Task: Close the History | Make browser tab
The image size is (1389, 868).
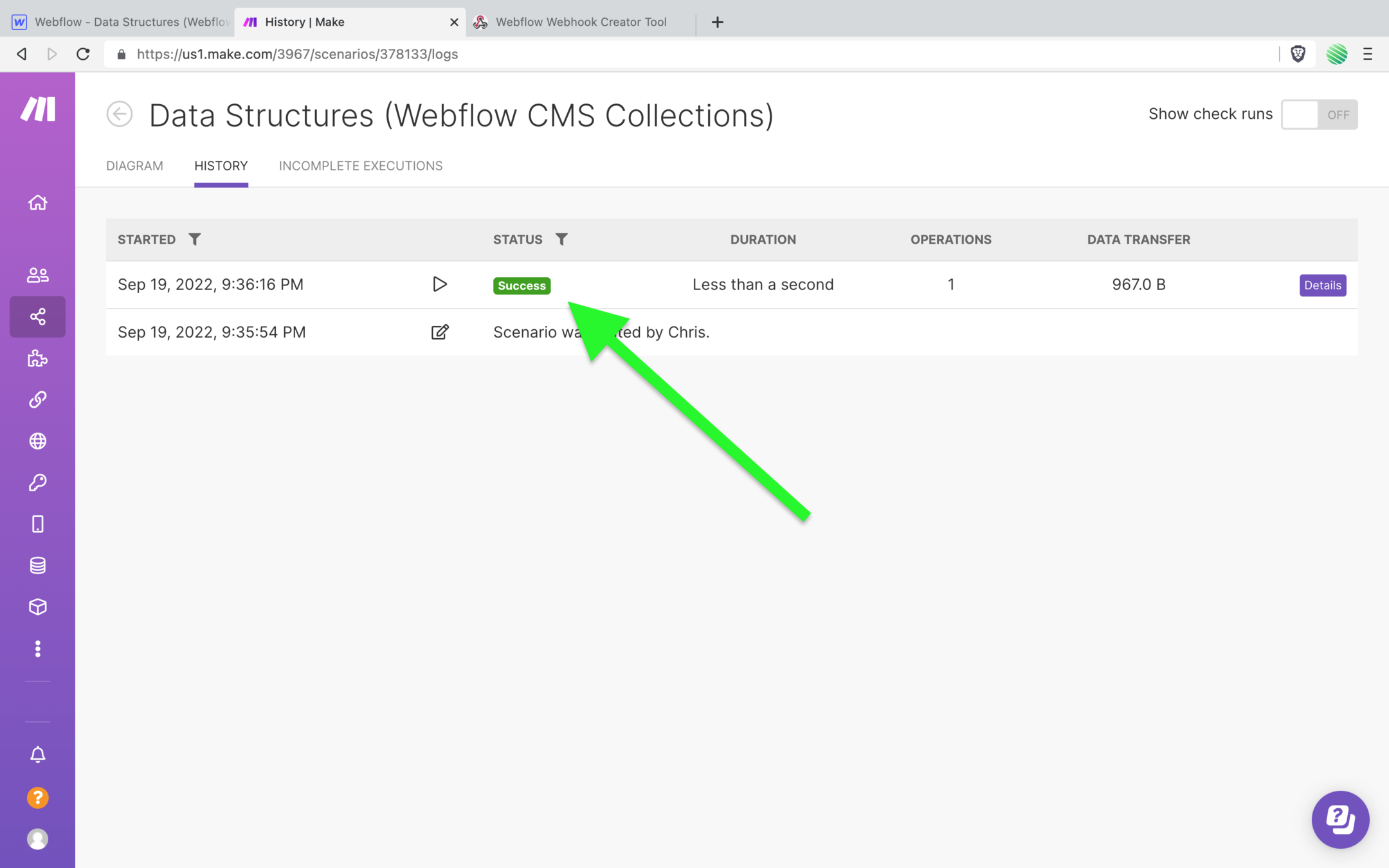Action: (x=454, y=22)
